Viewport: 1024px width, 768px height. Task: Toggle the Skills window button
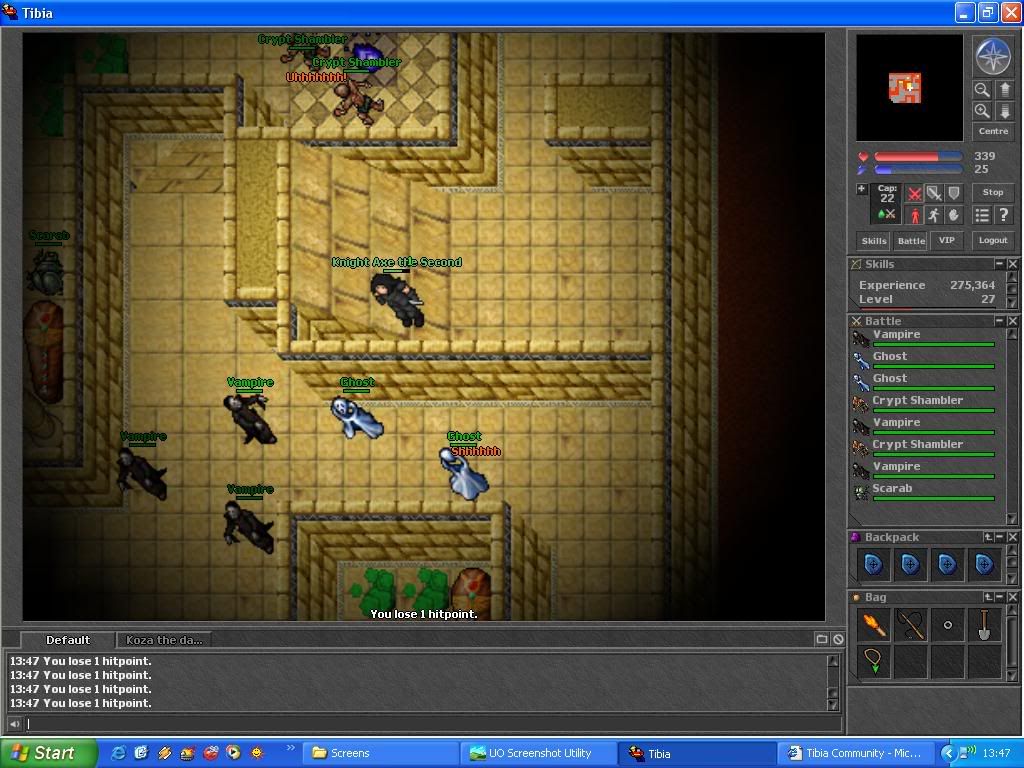(874, 241)
